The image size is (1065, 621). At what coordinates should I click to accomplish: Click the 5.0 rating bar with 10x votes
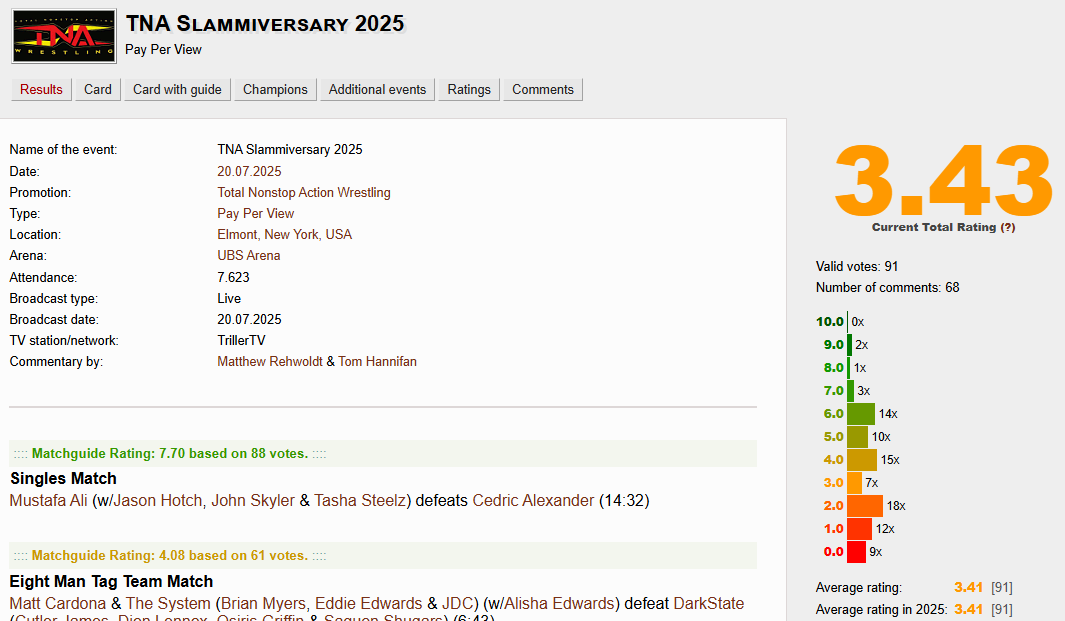[x=858, y=437]
